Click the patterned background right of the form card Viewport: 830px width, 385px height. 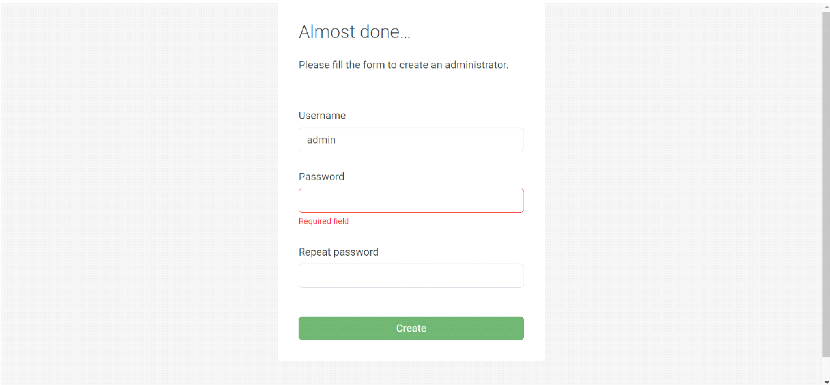[683, 192]
